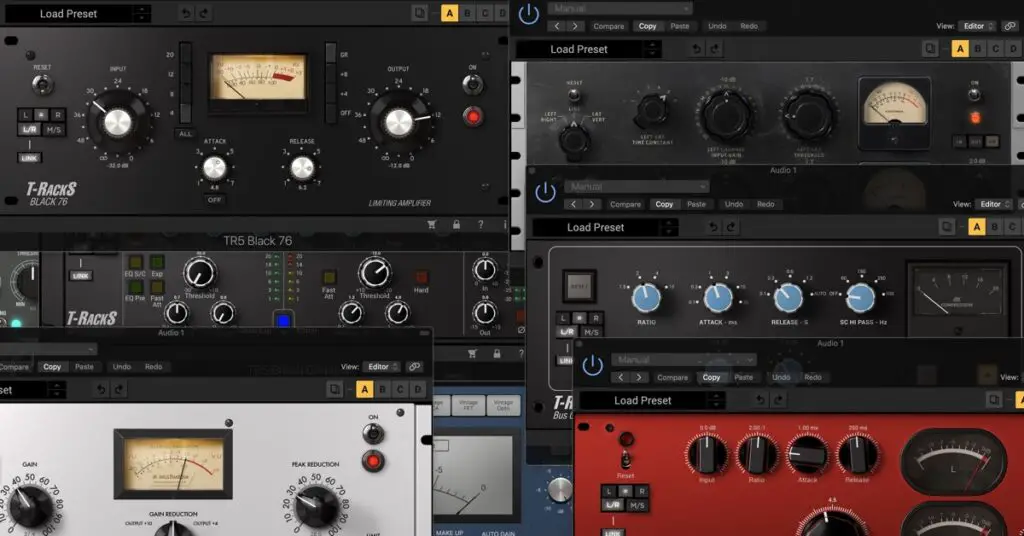Click the red compressor window's power icon
1024x536 pixels.
pos(592,365)
